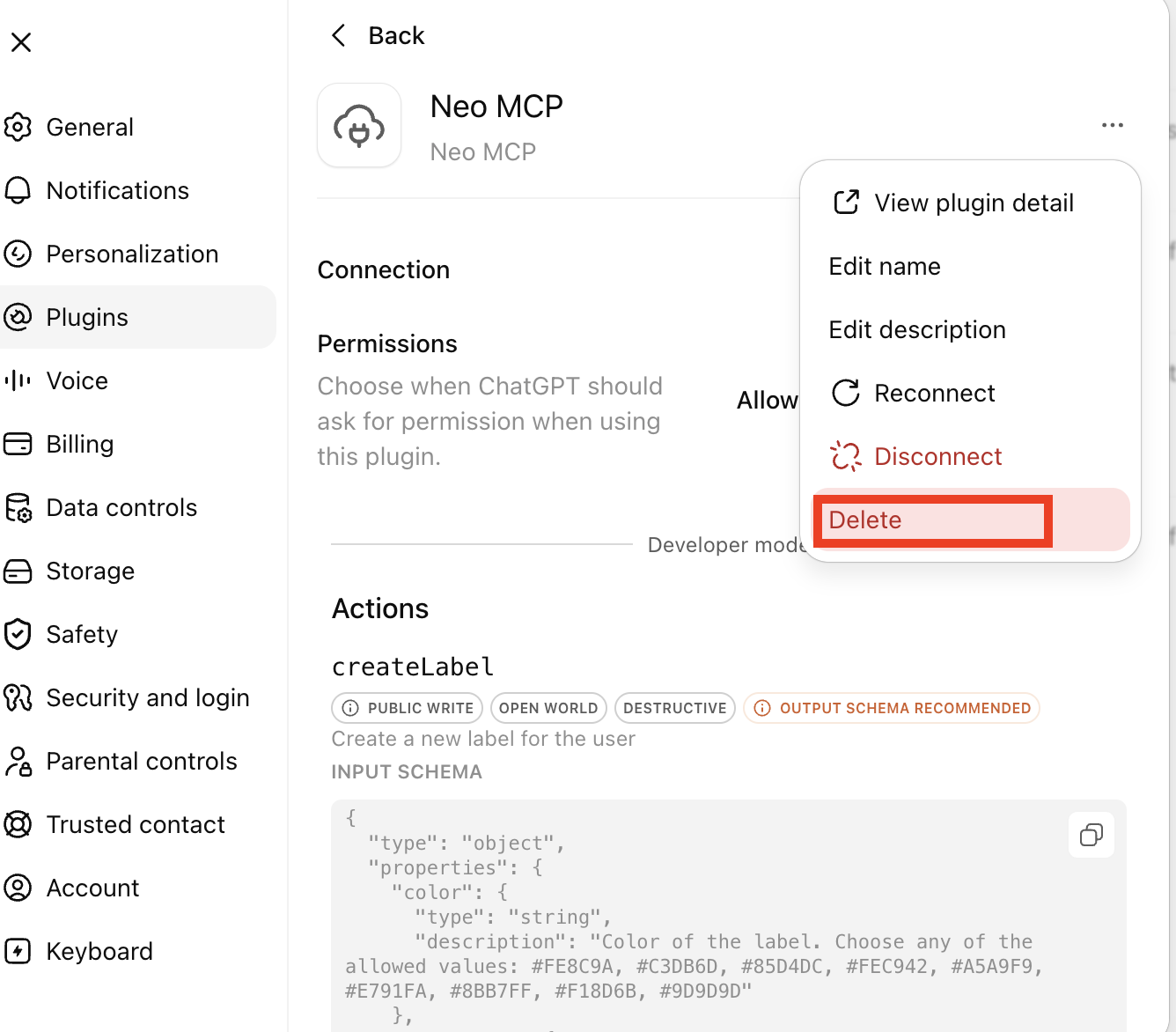This screenshot has width=1176, height=1032.
Task: Open Billing card icon in sidebar
Action: click(18, 444)
